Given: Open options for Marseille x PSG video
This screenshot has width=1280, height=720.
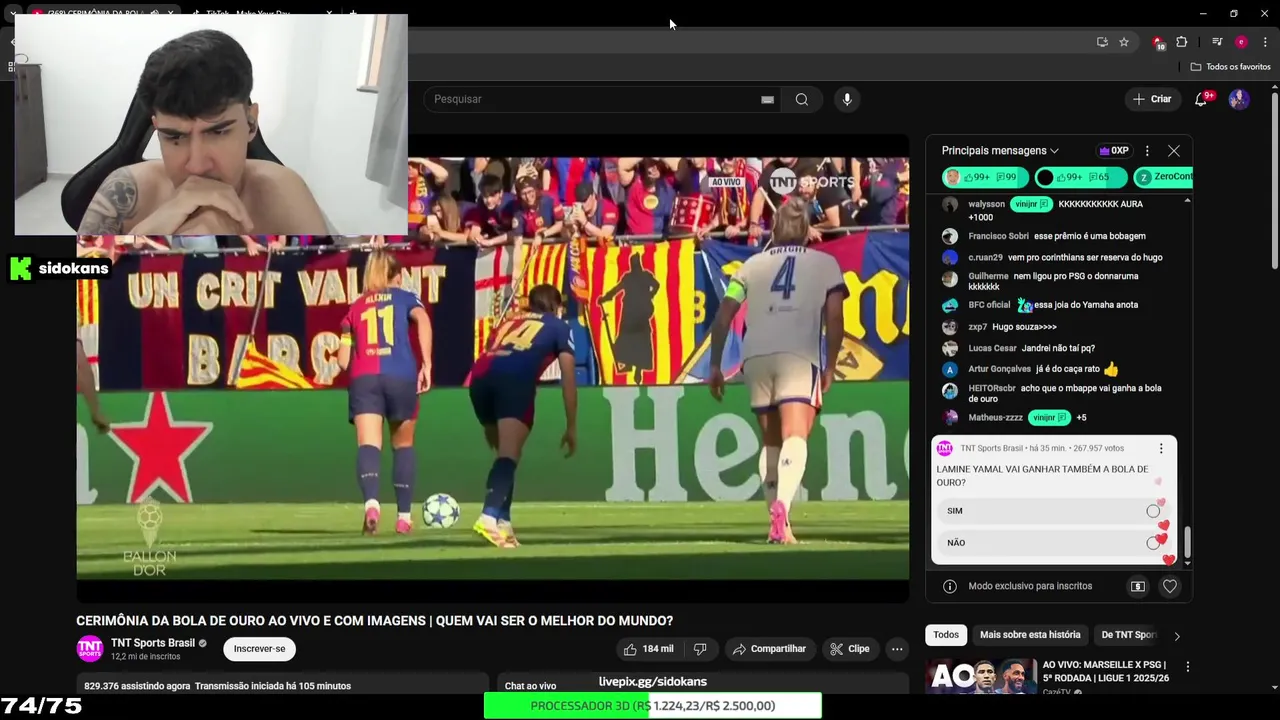Looking at the screenshot, I should pyautogui.click(x=1188, y=667).
